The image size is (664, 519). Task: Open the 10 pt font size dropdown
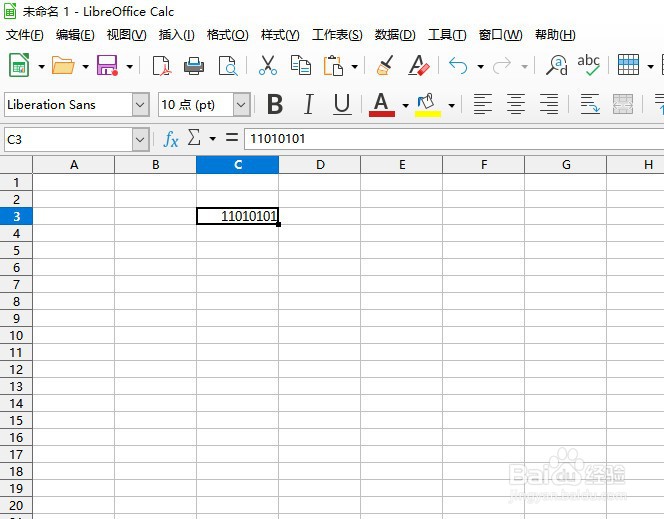(x=241, y=104)
